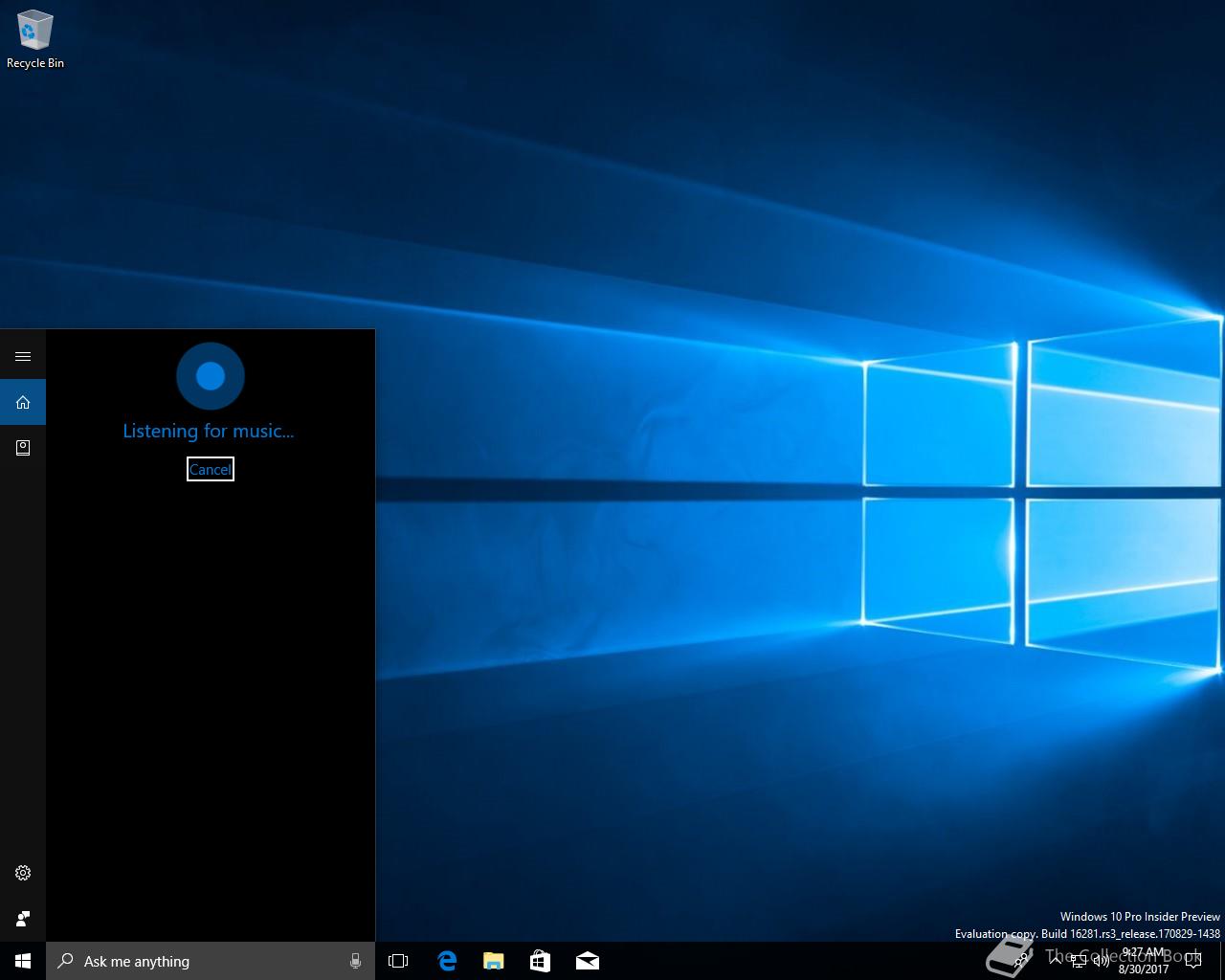The image size is (1225, 980).
Task: Click the "Listening for music..." text
Action: tap(209, 431)
